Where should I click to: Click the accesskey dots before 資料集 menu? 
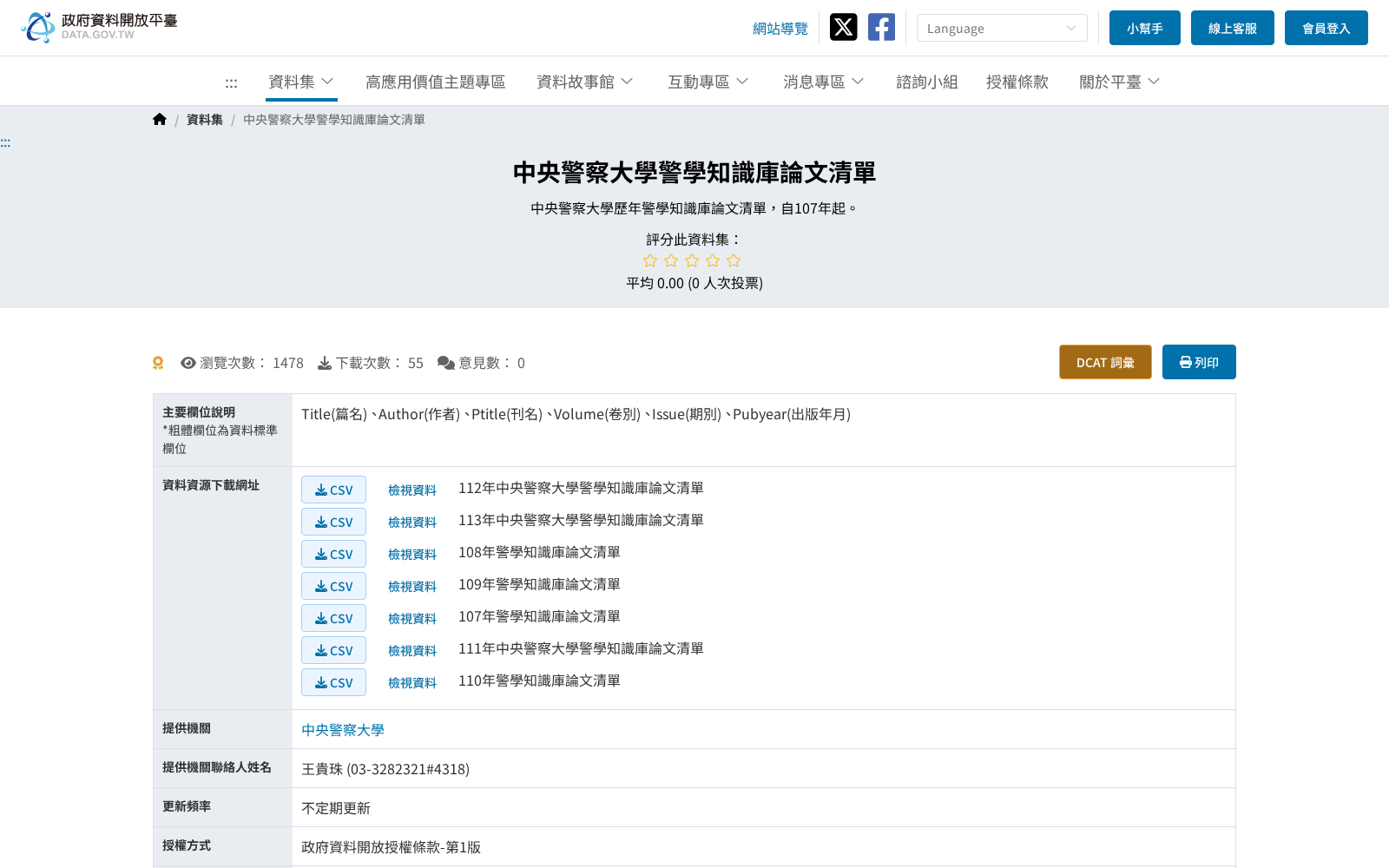click(x=231, y=83)
